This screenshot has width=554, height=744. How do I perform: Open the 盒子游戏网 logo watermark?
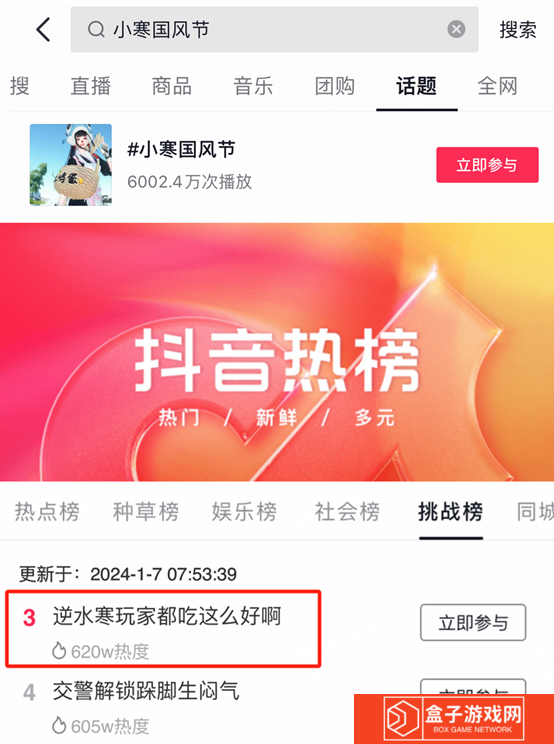coord(454,718)
